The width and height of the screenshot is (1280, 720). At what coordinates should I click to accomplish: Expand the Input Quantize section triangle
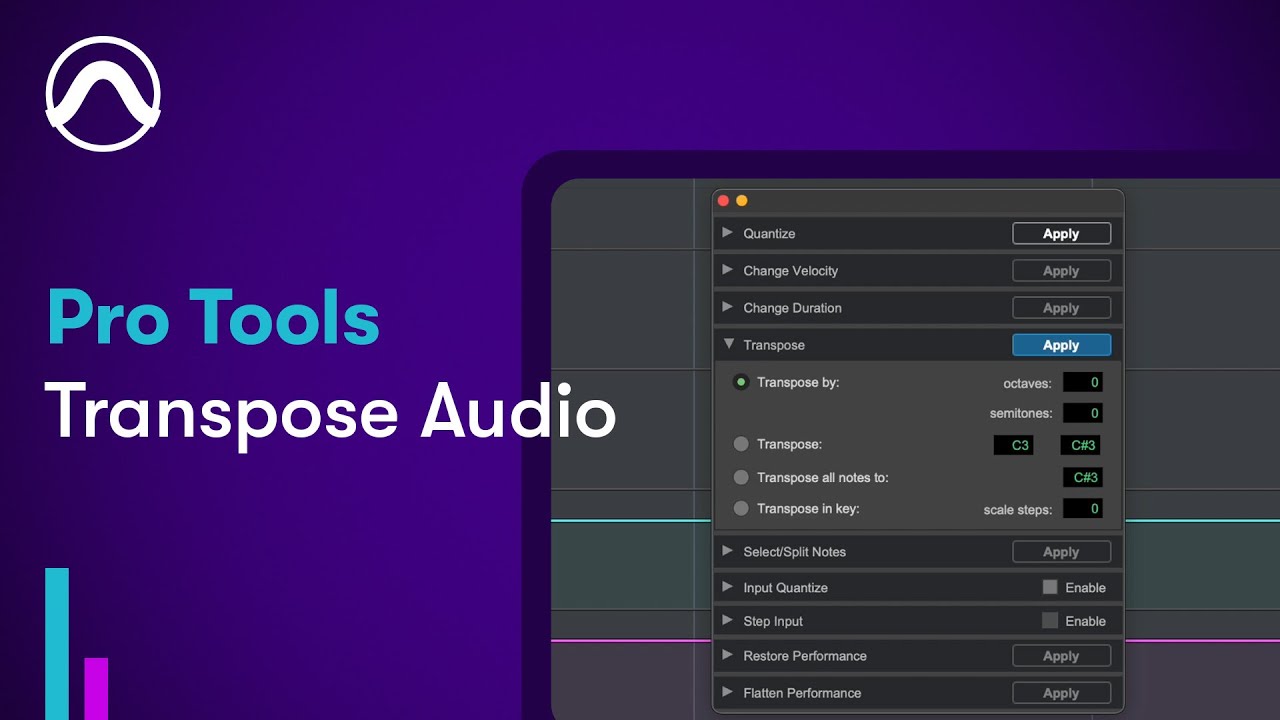[x=728, y=587]
